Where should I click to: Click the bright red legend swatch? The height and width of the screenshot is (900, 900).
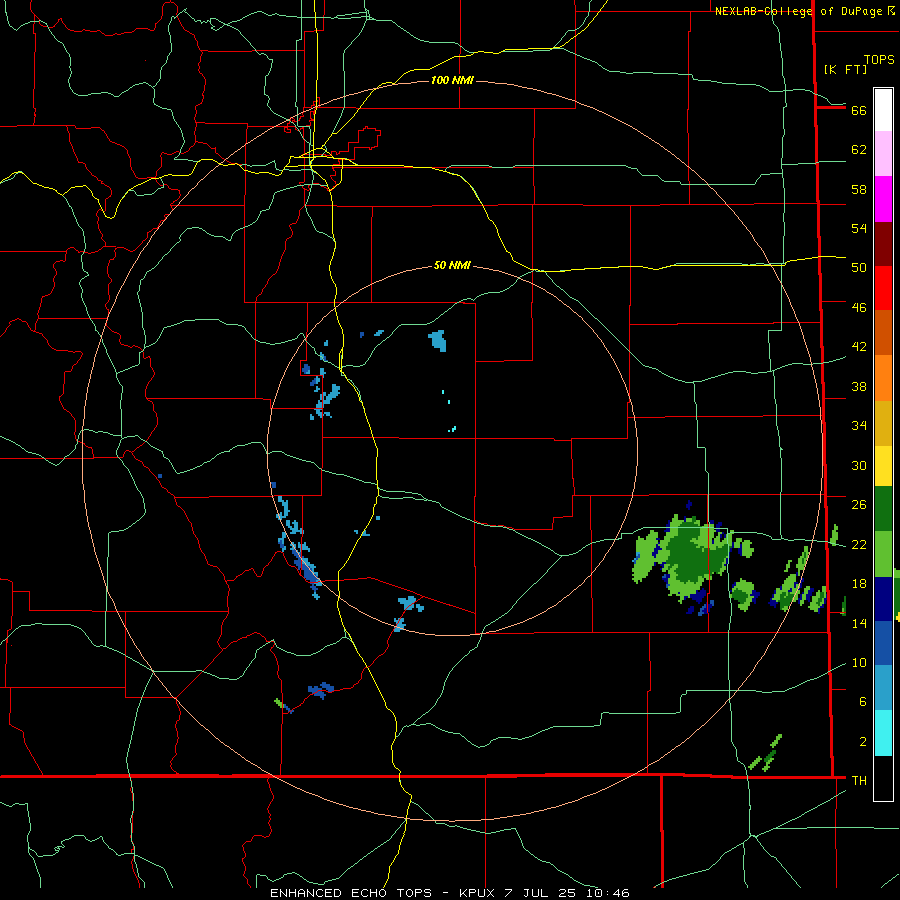click(883, 288)
